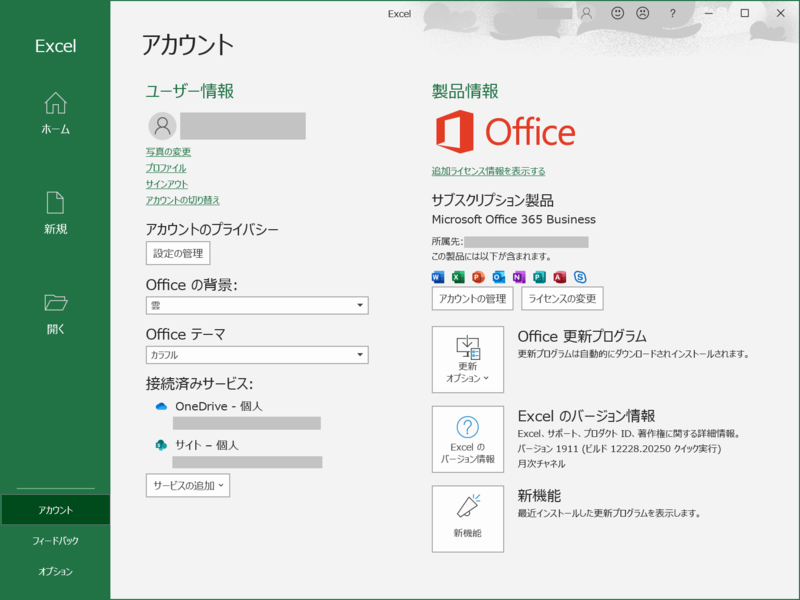
Task: Click the 設定の管理 button
Action: [x=176, y=253]
